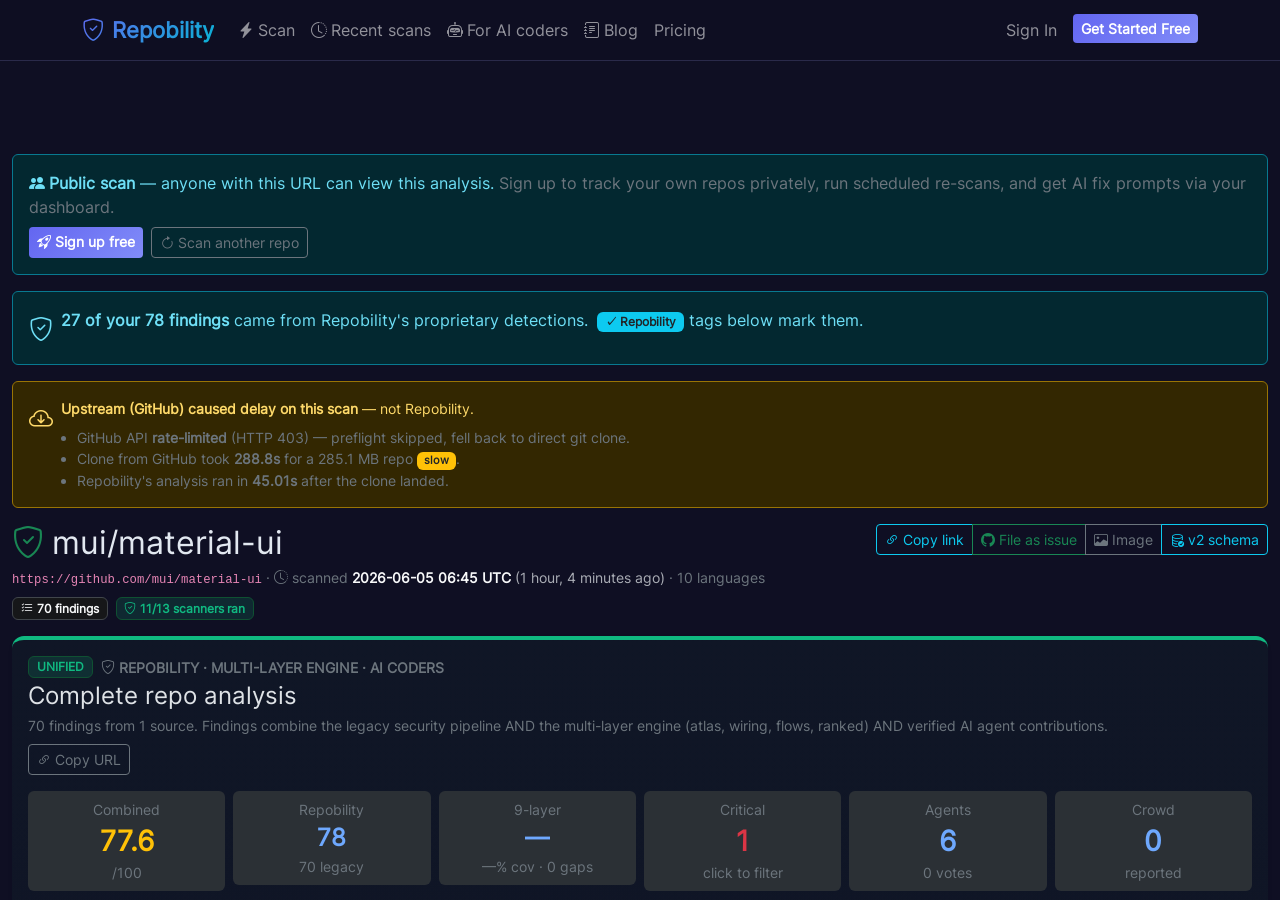Click the people icon beside Public scan

37,183
